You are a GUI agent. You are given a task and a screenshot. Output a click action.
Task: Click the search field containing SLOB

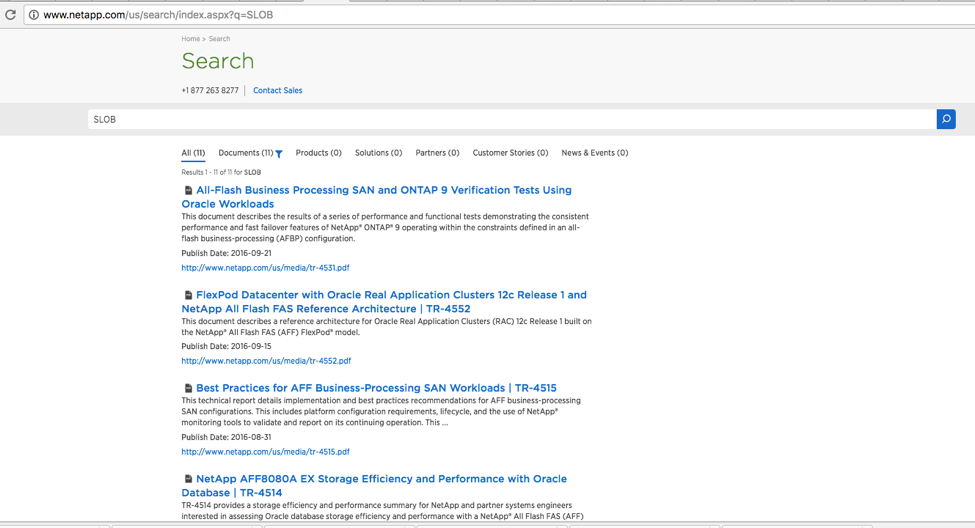(x=510, y=119)
